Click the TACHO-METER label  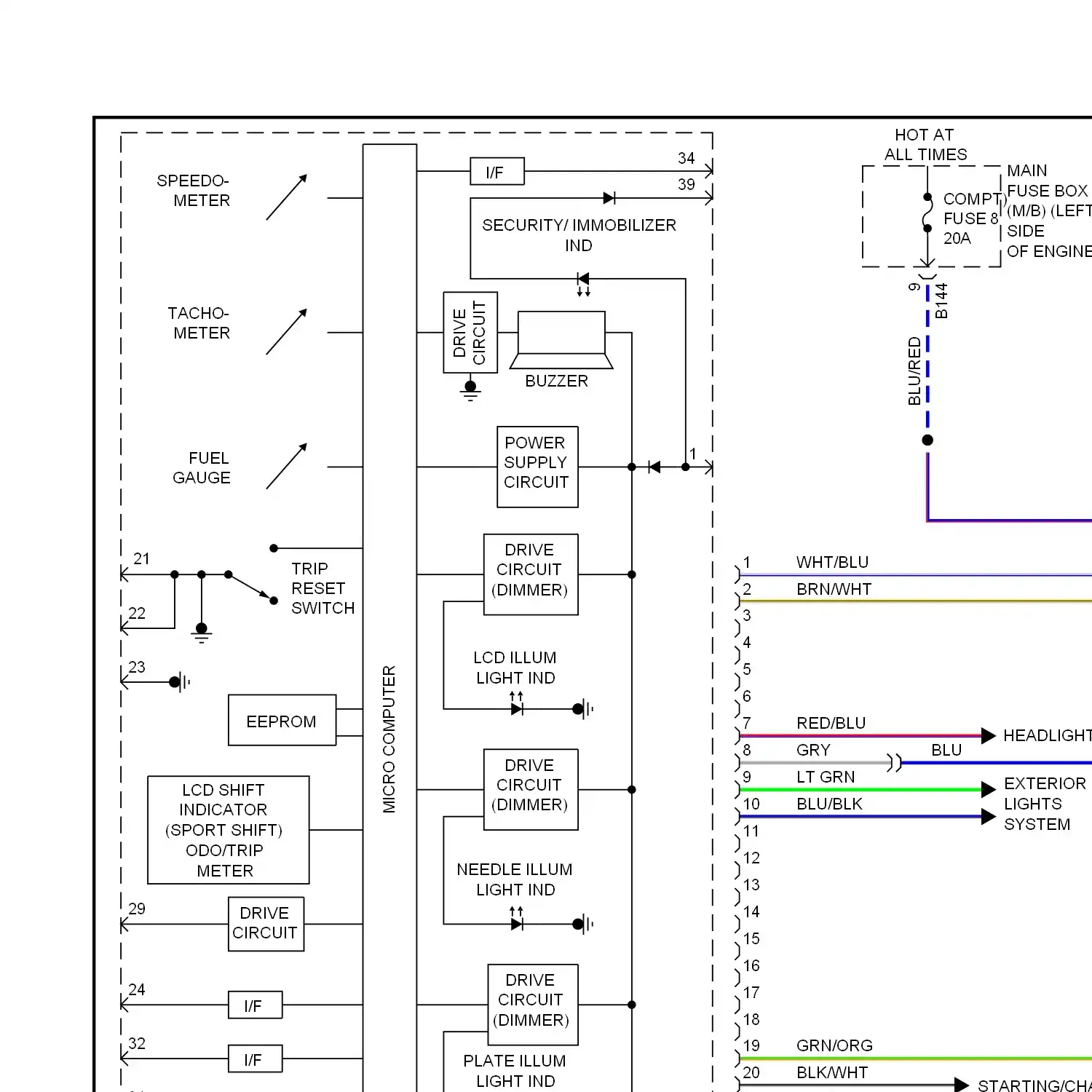[199, 323]
